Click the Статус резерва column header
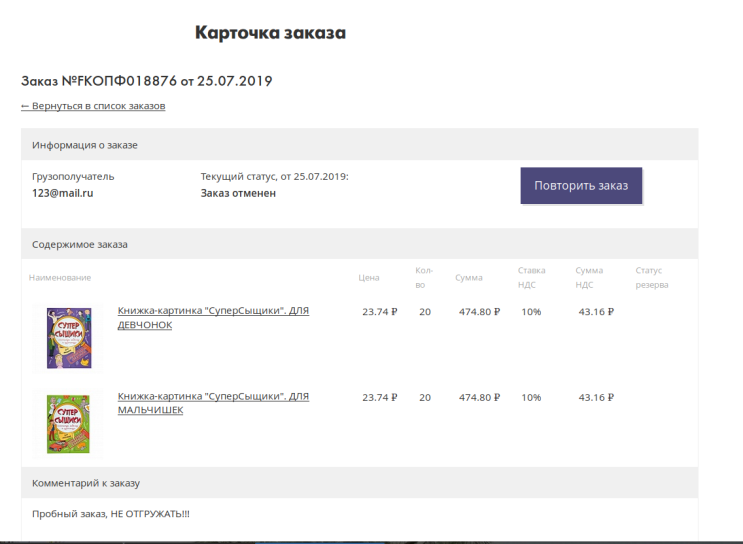Screen dimensions: 743x544 652,278
